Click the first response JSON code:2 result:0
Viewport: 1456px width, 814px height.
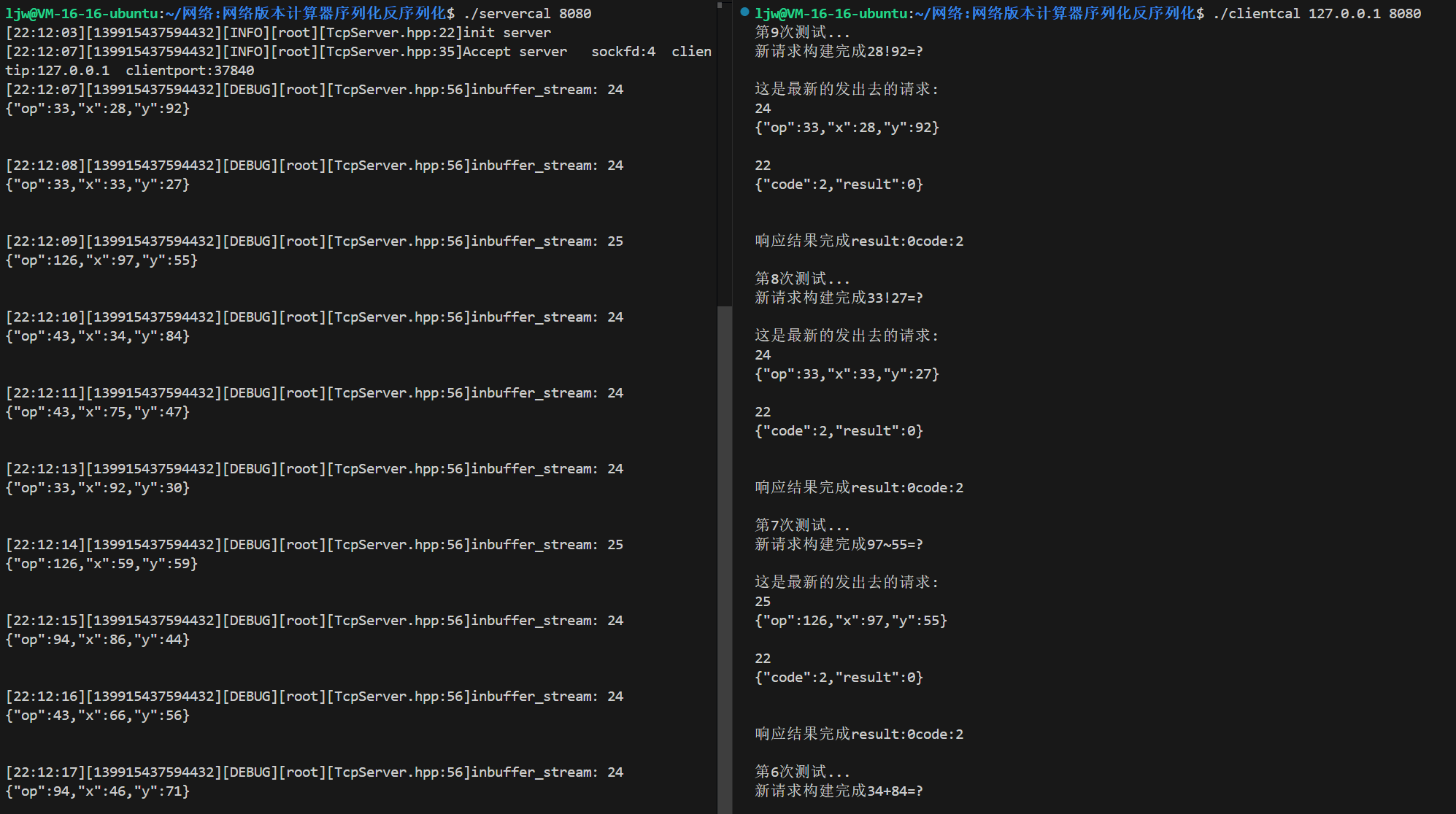click(x=839, y=185)
